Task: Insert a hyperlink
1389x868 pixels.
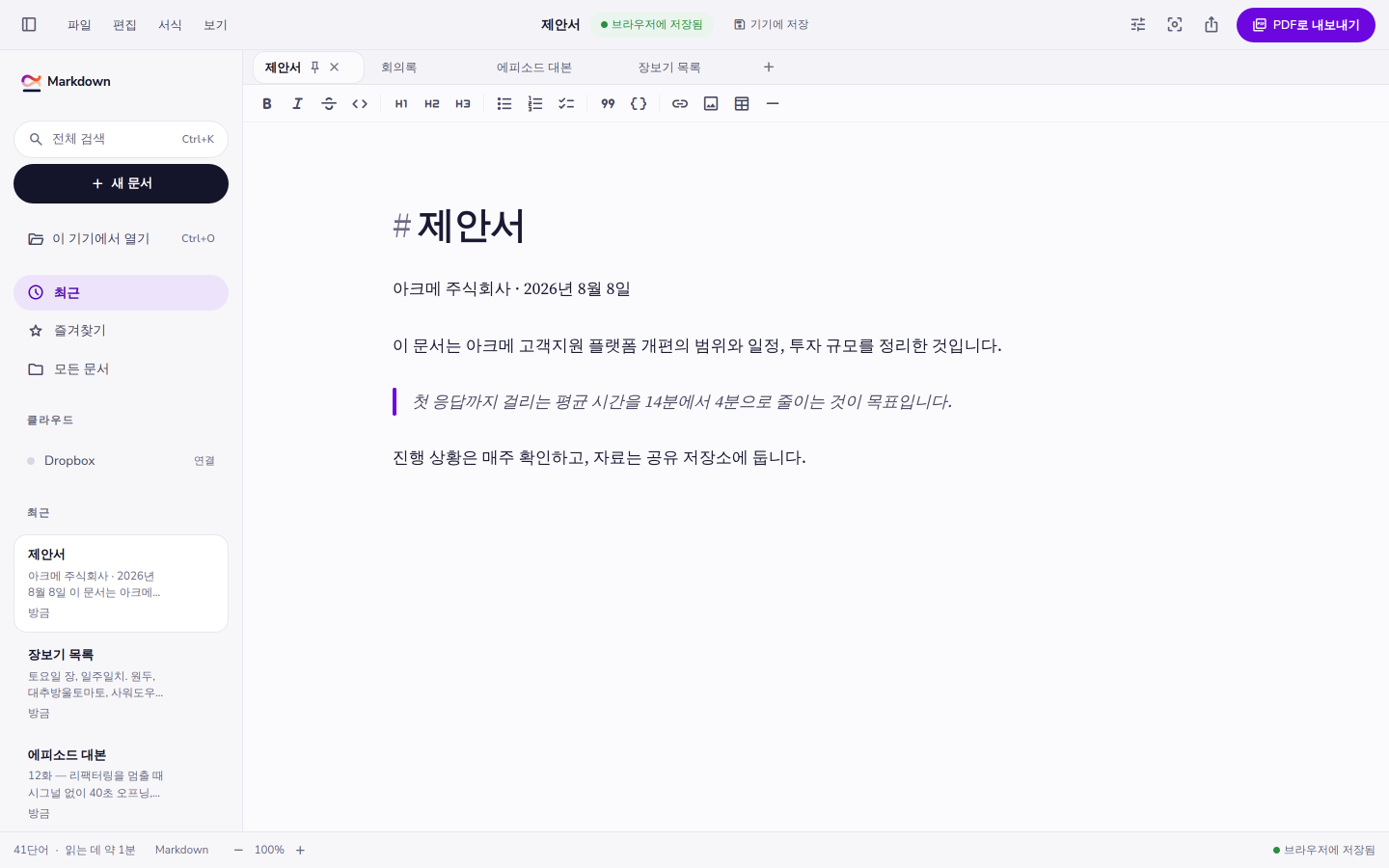Action: [680, 103]
